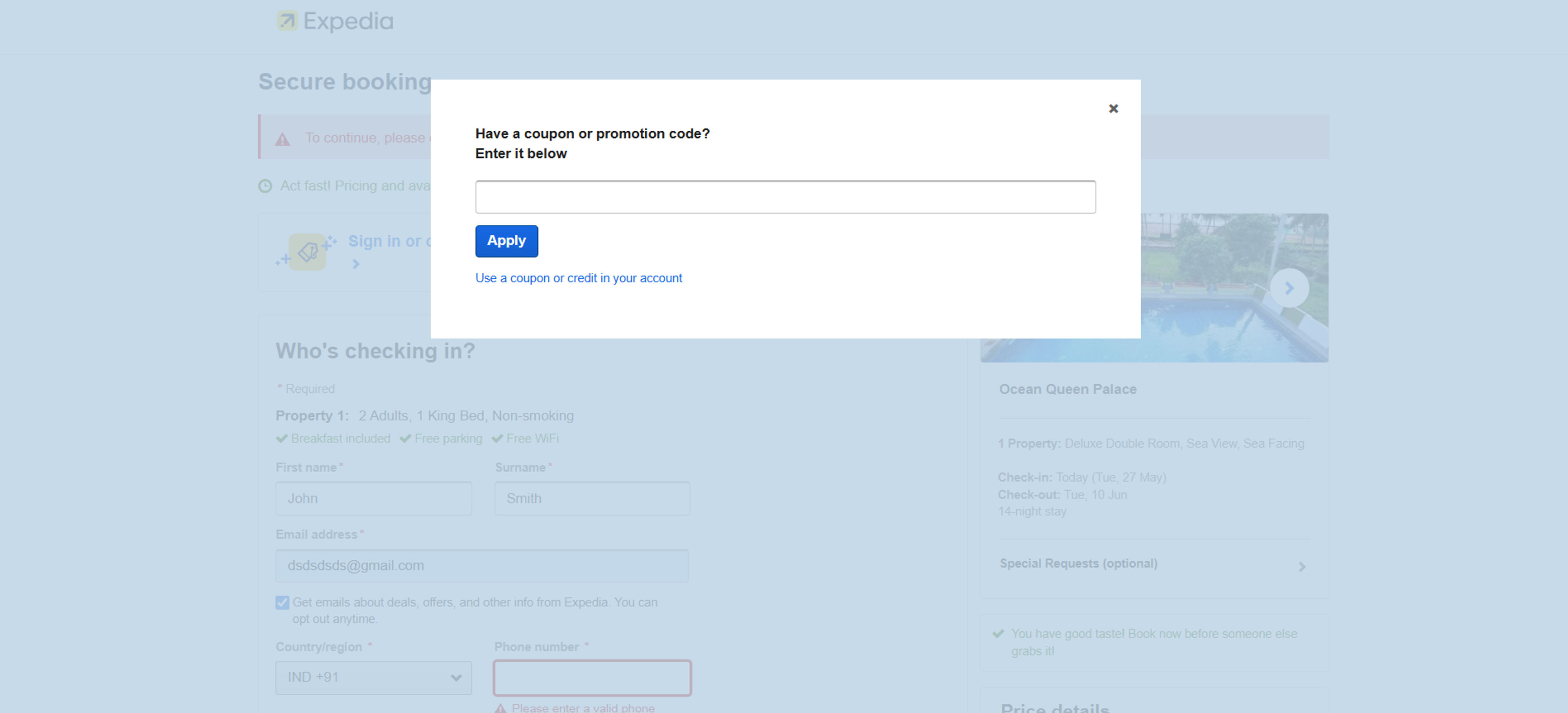Click the chevron under the Sign in link
This screenshot has width=1568, height=713.
(356, 264)
